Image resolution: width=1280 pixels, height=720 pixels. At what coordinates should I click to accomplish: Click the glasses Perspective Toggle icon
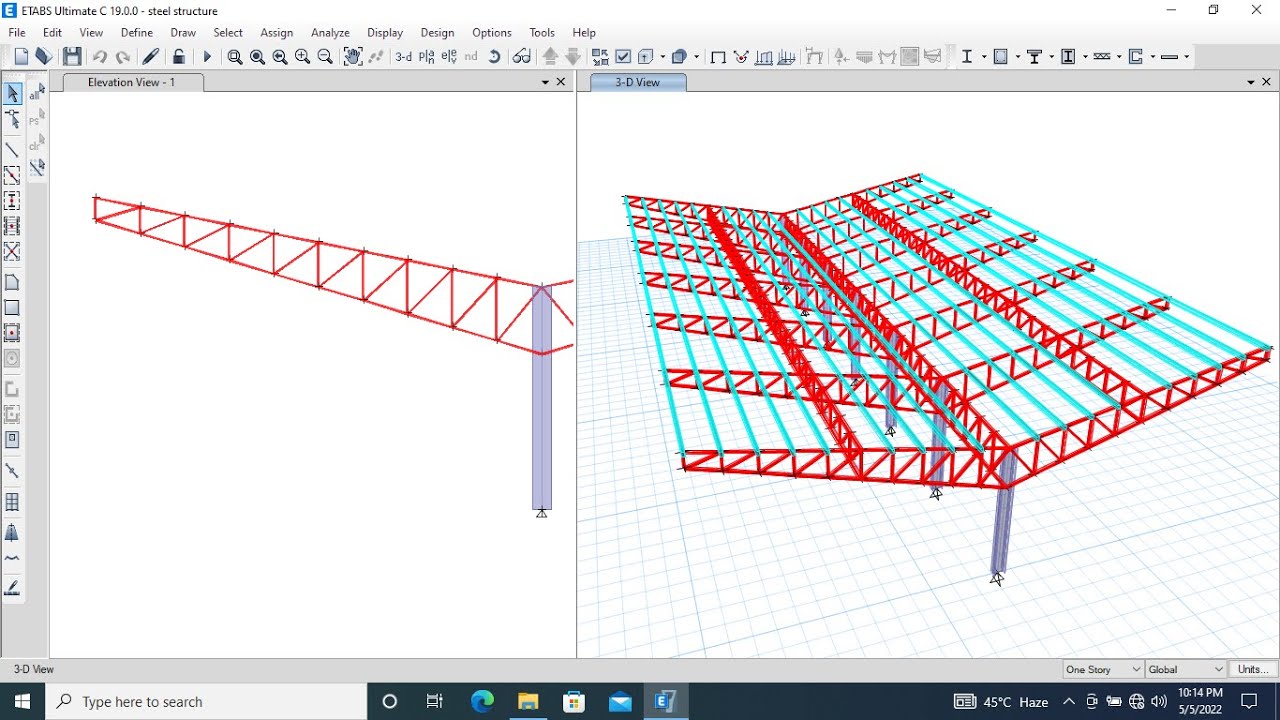pos(522,57)
